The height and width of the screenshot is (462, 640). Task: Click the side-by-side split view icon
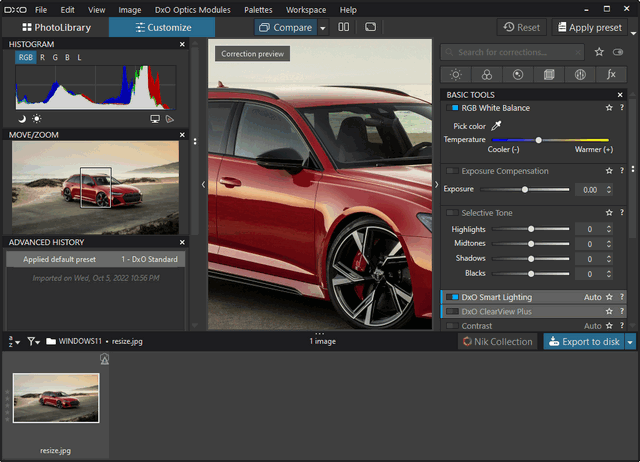coord(344,27)
